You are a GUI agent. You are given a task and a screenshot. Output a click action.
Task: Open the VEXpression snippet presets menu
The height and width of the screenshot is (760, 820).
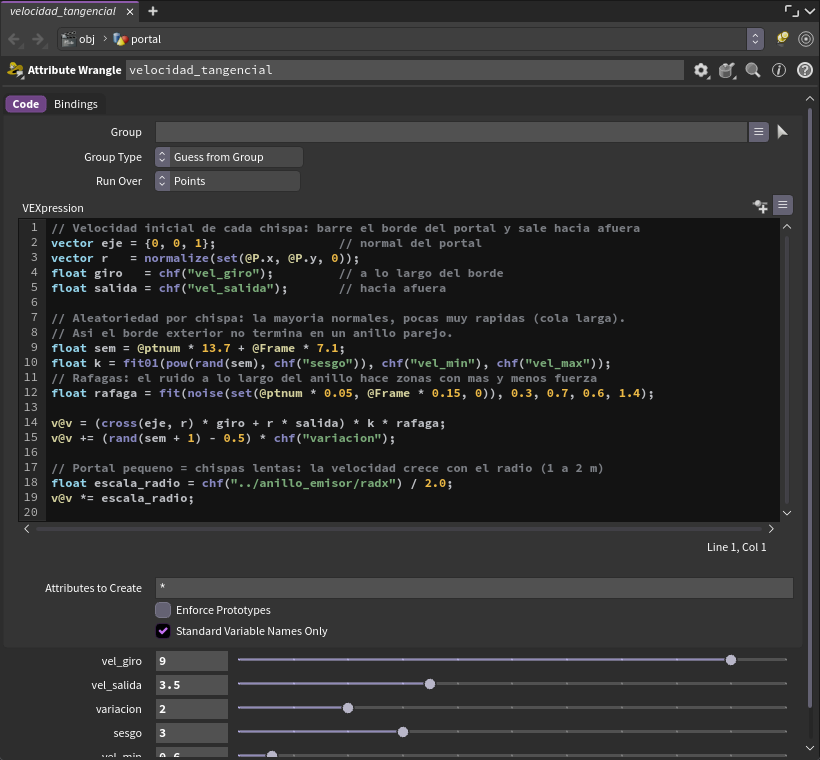(x=783, y=205)
